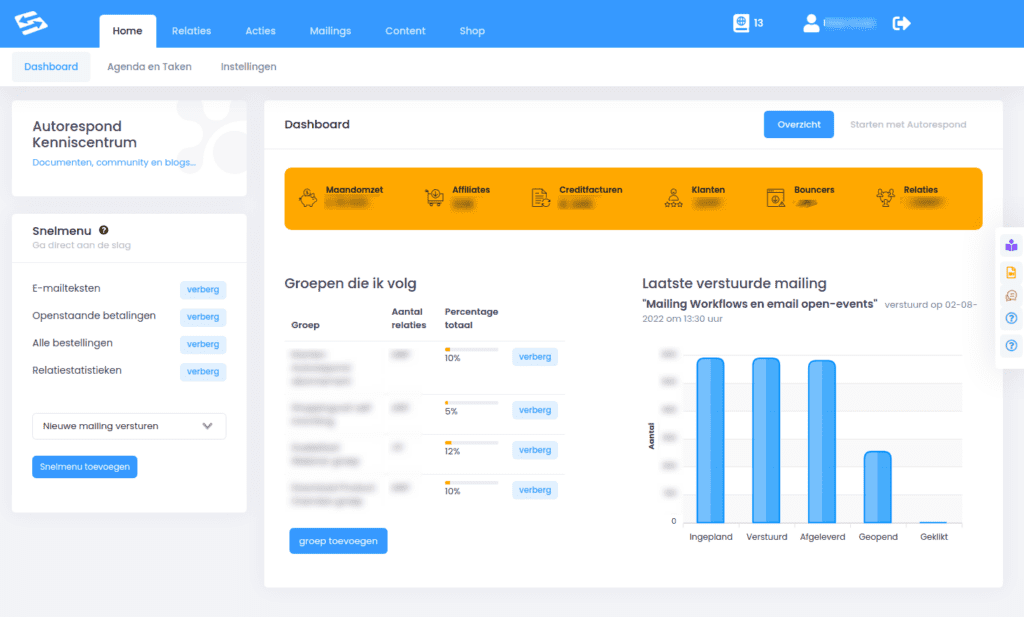
Task: Click the Autorespond Kenniscentrum heading
Action: coord(85,134)
